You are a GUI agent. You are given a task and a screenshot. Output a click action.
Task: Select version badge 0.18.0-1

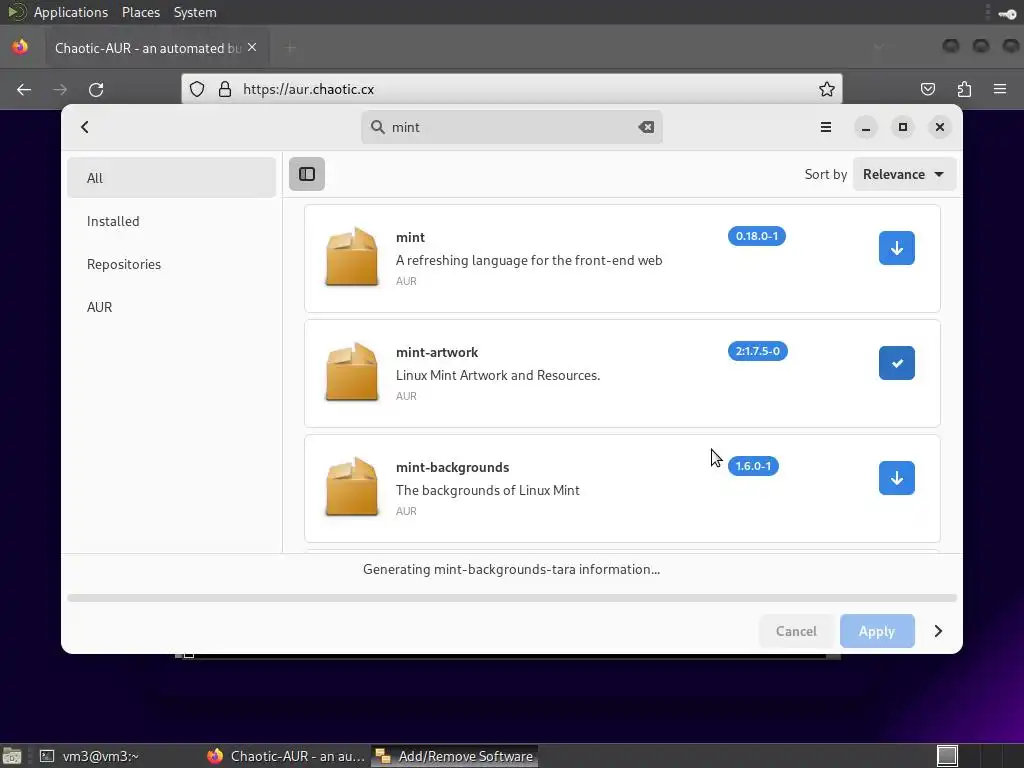tap(757, 236)
